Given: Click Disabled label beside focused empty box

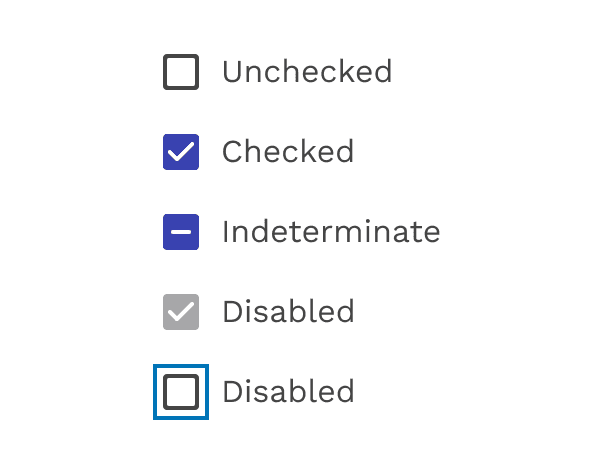Looking at the screenshot, I should [288, 392].
